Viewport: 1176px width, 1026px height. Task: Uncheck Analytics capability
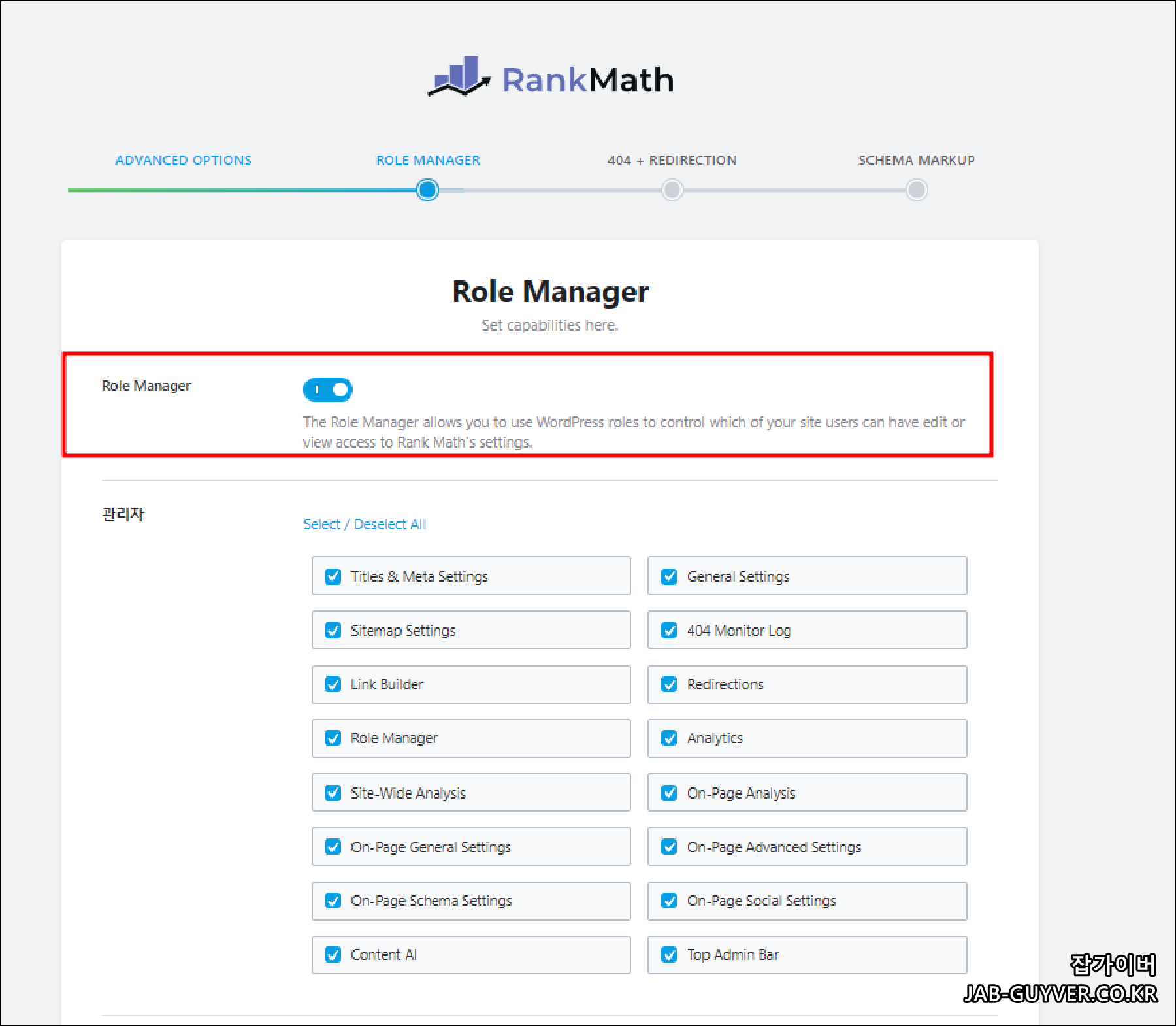(x=669, y=738)
